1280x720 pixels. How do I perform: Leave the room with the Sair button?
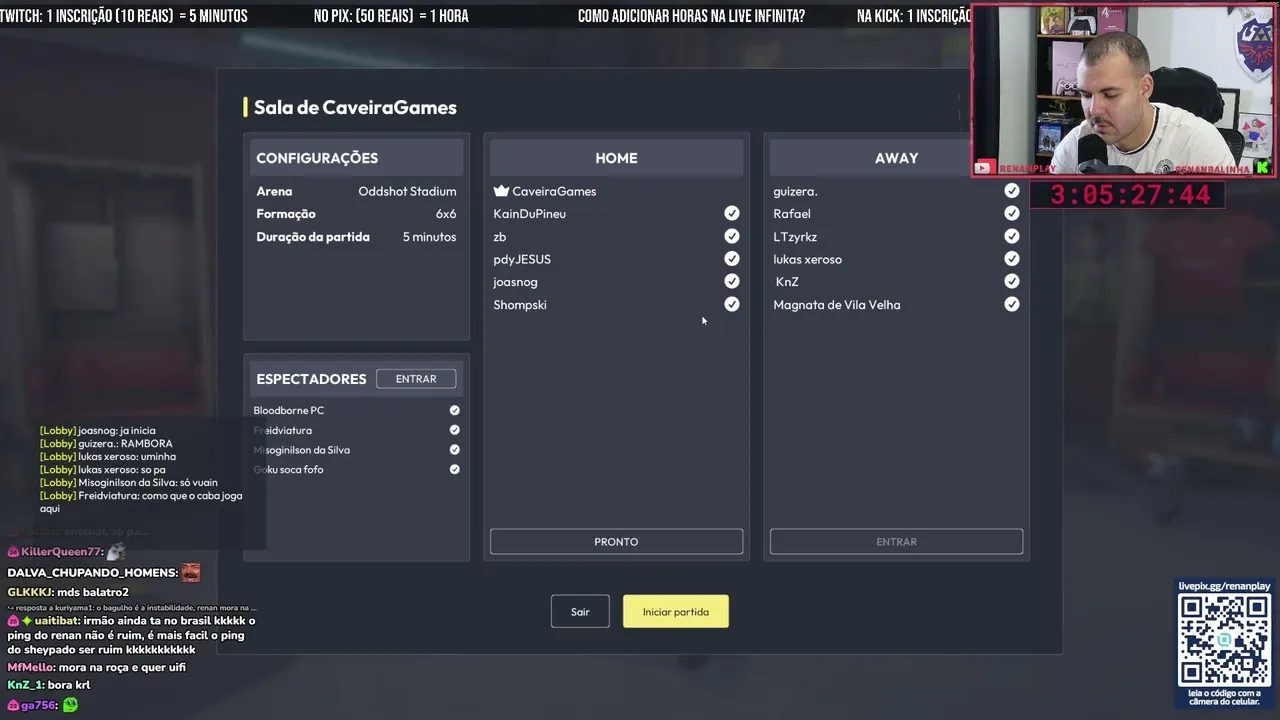click(580, 612)
